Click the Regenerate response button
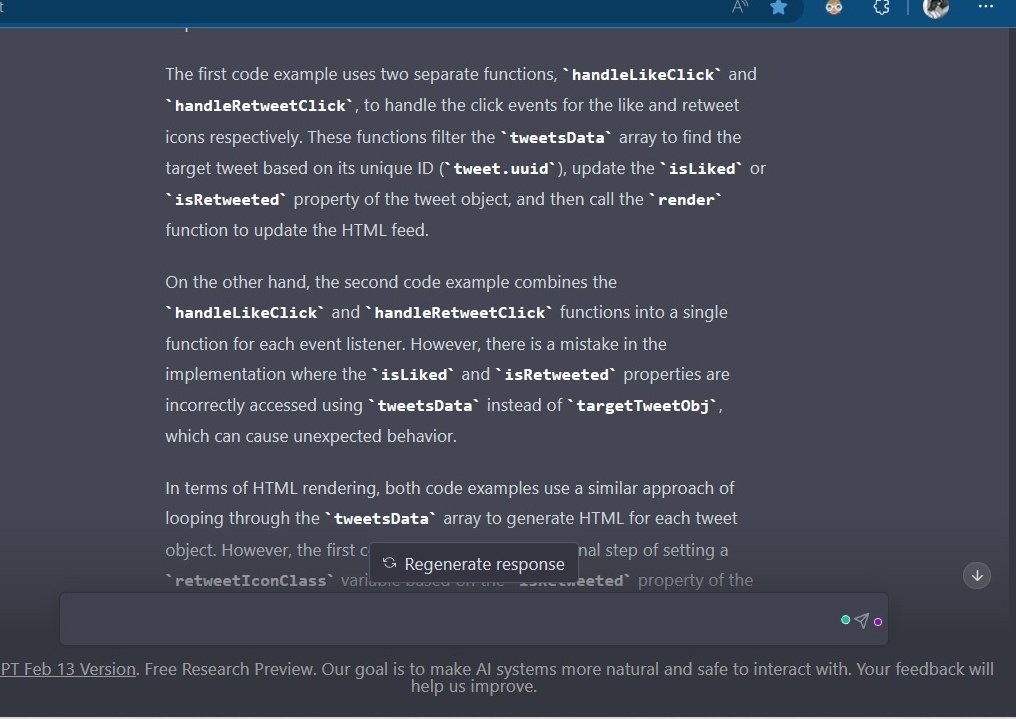 point(474,563)
